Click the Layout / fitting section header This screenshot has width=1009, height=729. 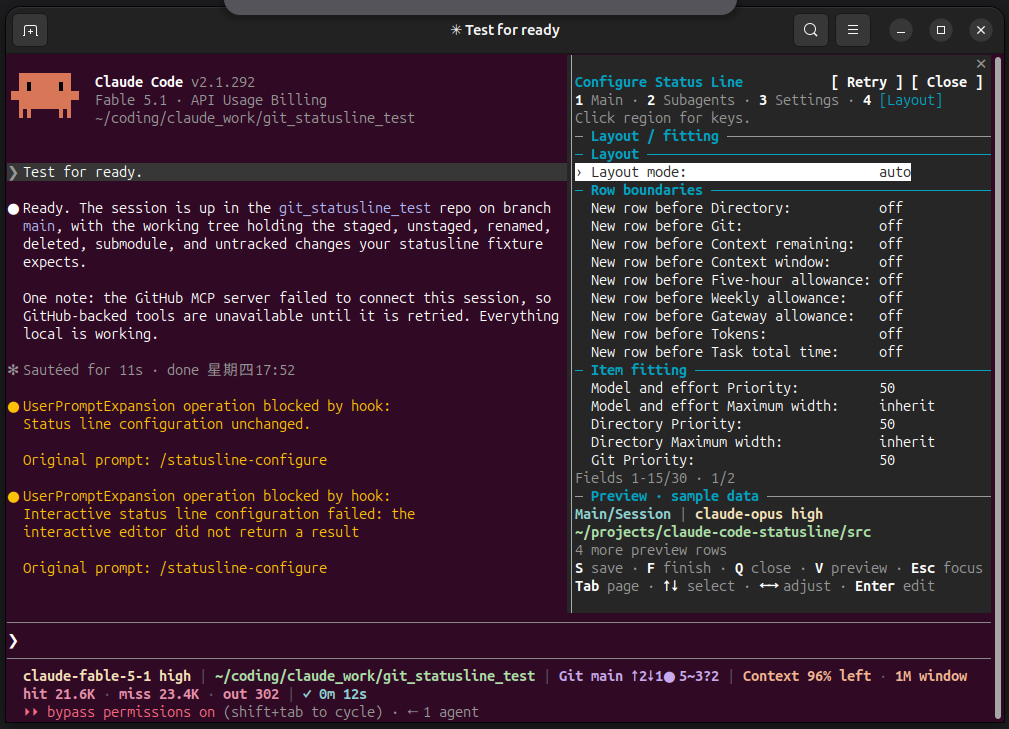coord(654,136)
